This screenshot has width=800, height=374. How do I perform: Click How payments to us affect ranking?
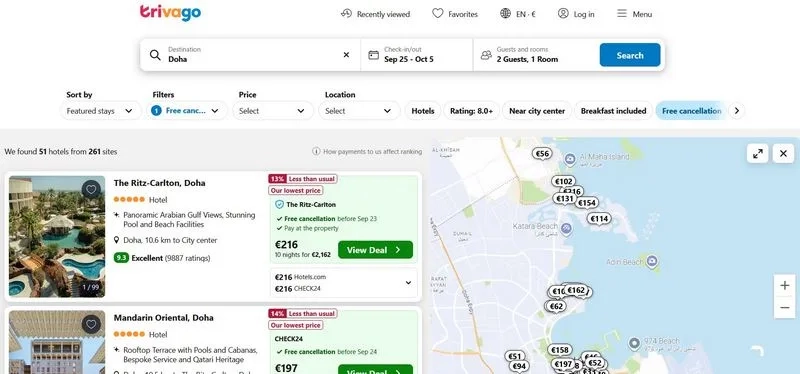coord(367,152)
